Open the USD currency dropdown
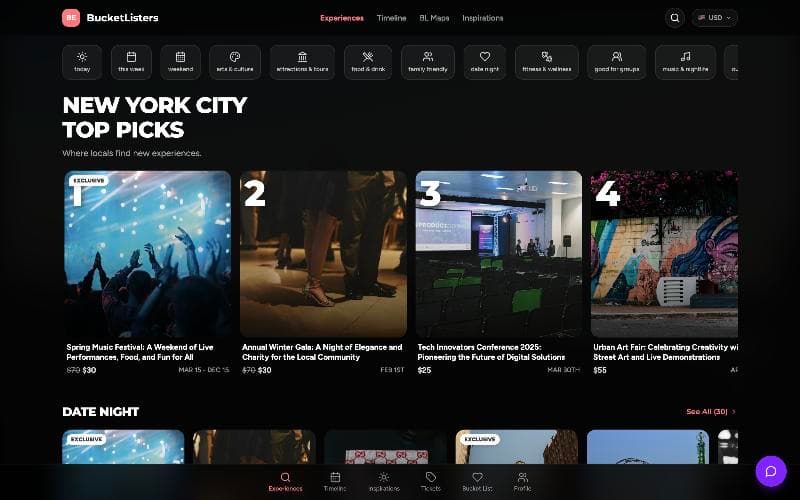This screenshot has width=800, height=500. (x=714, y=18)
